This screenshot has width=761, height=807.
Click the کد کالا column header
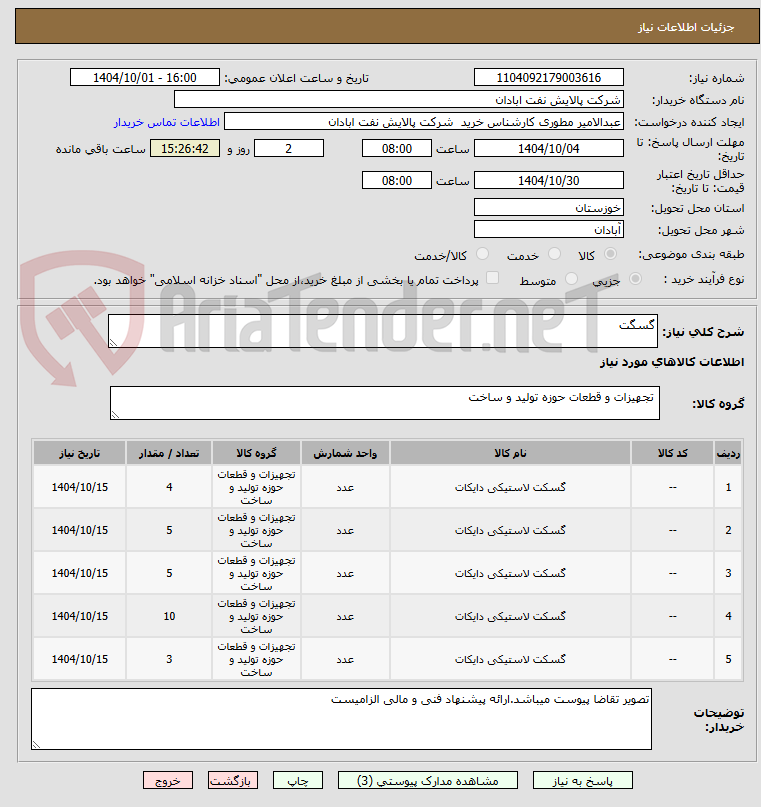(672, 453)
